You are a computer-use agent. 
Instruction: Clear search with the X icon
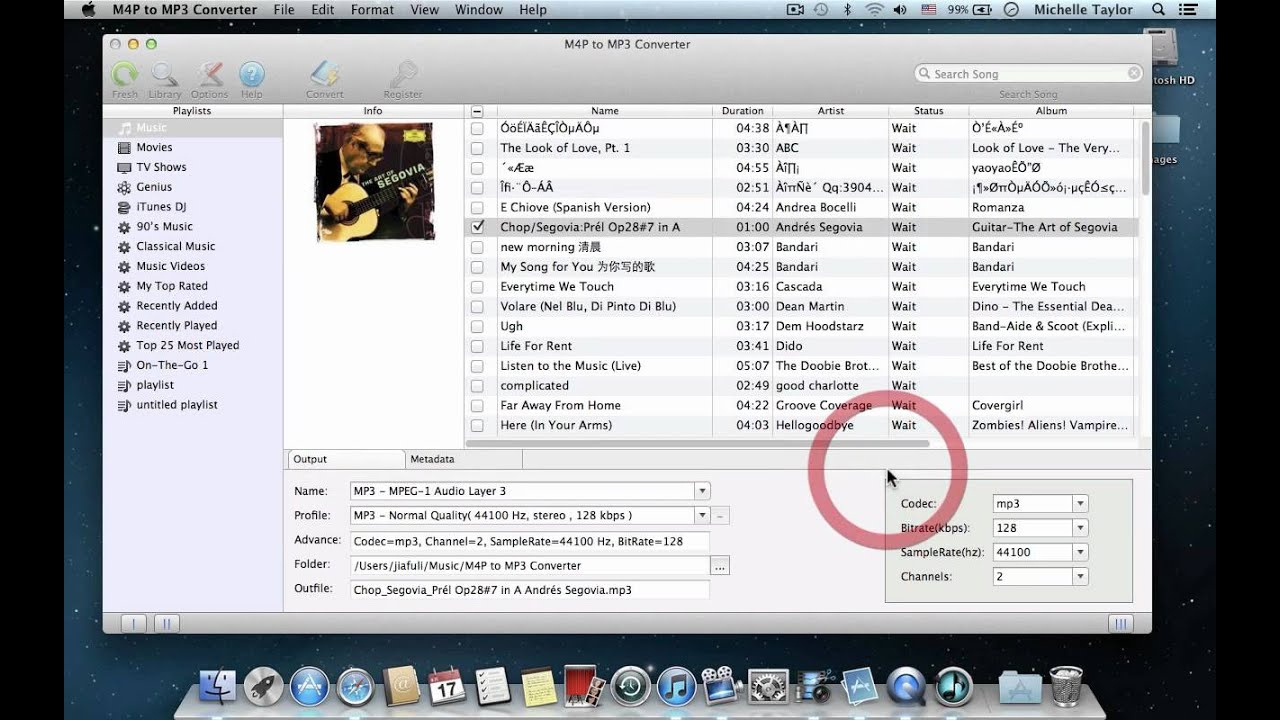point(1134,73)
